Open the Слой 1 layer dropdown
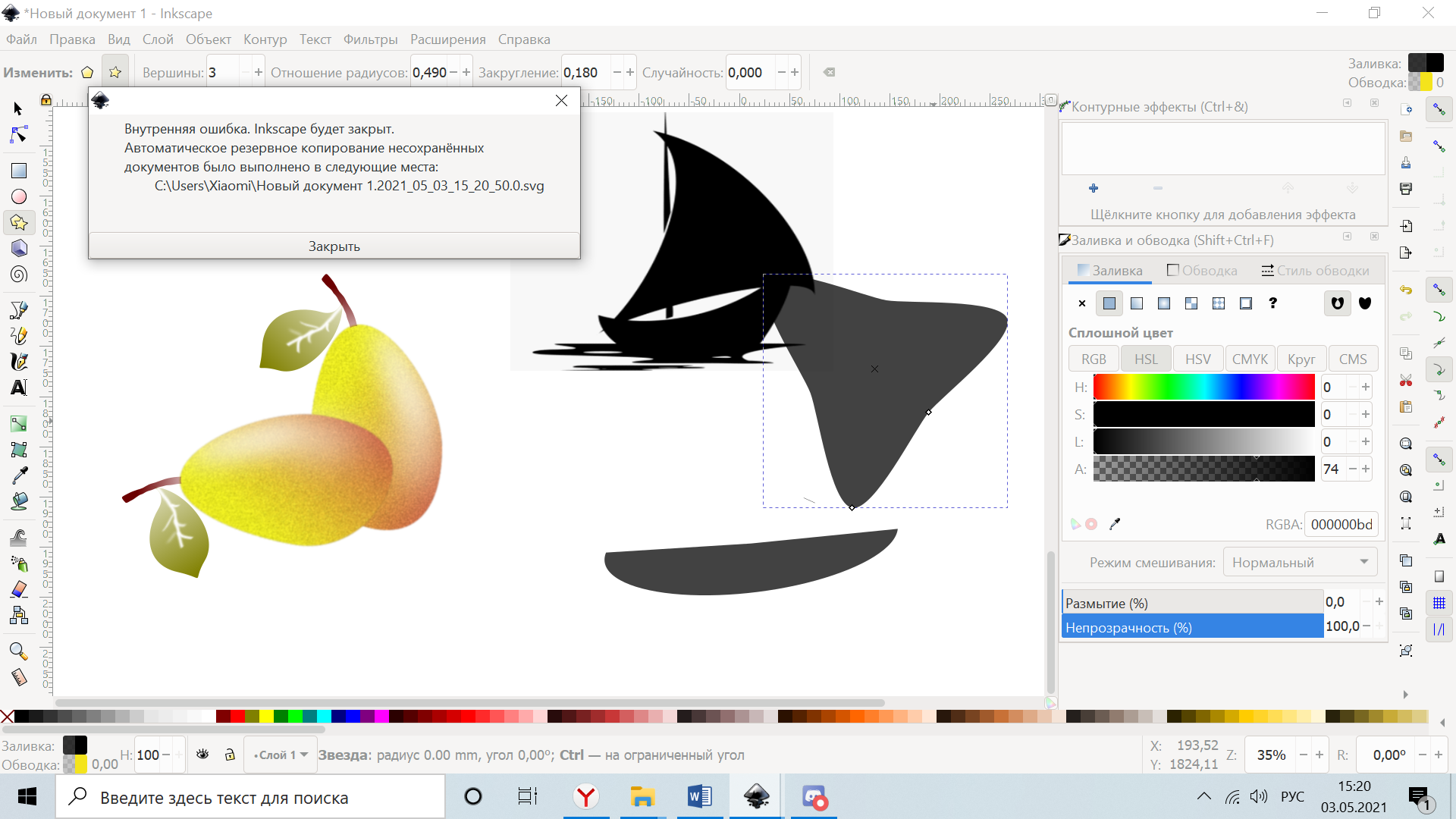The height and width of the screenshot is (819, 1456). 281,755
